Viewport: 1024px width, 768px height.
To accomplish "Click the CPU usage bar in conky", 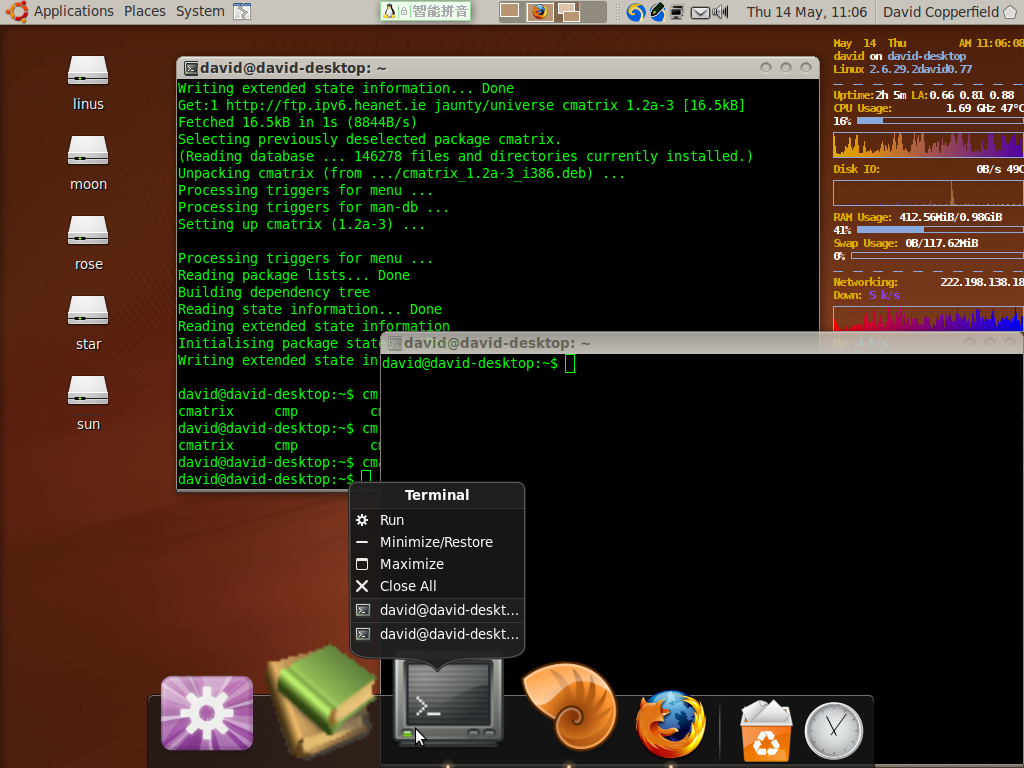I will (940, 121).
